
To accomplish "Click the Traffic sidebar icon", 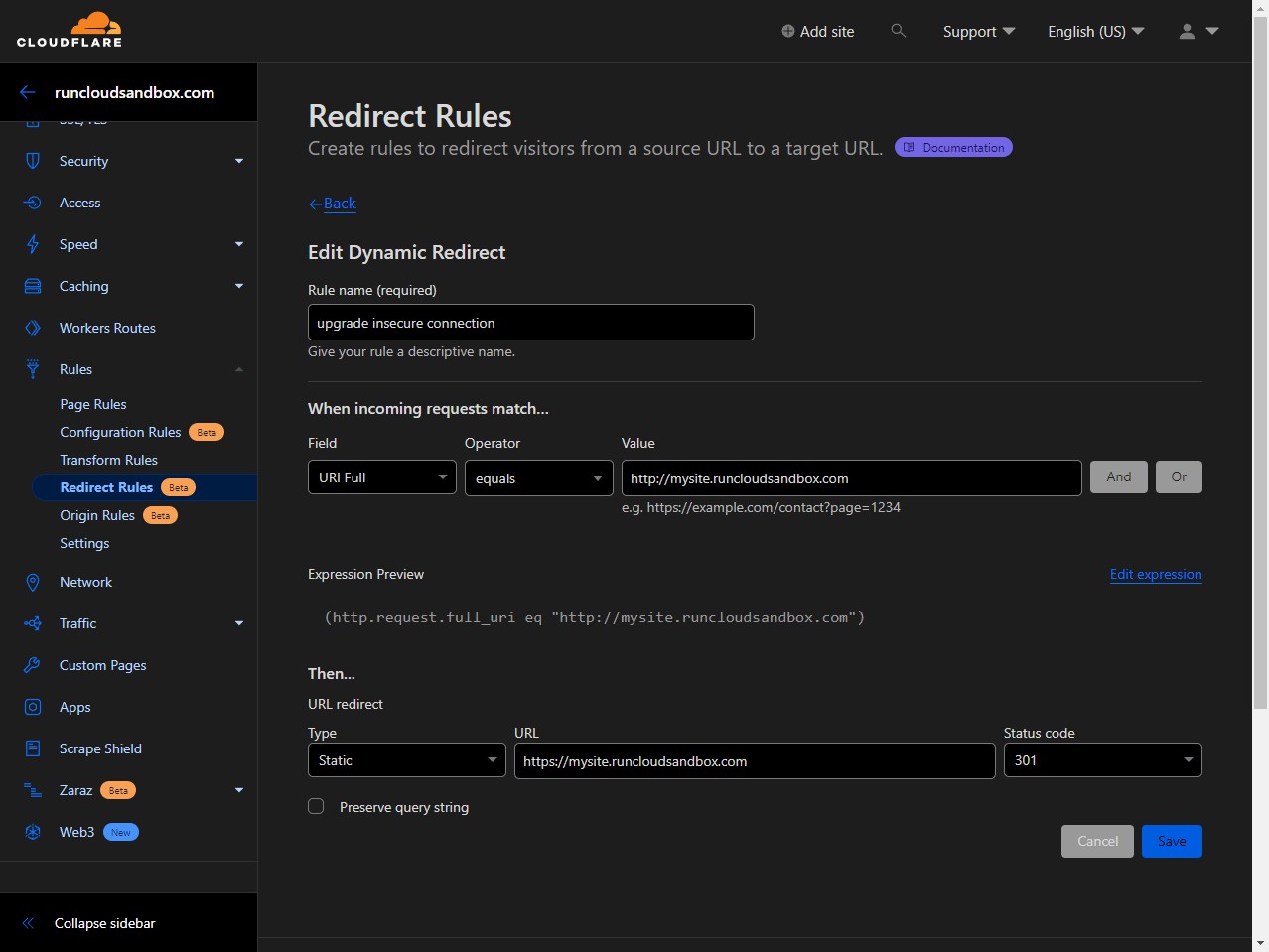I will point(33,623).
